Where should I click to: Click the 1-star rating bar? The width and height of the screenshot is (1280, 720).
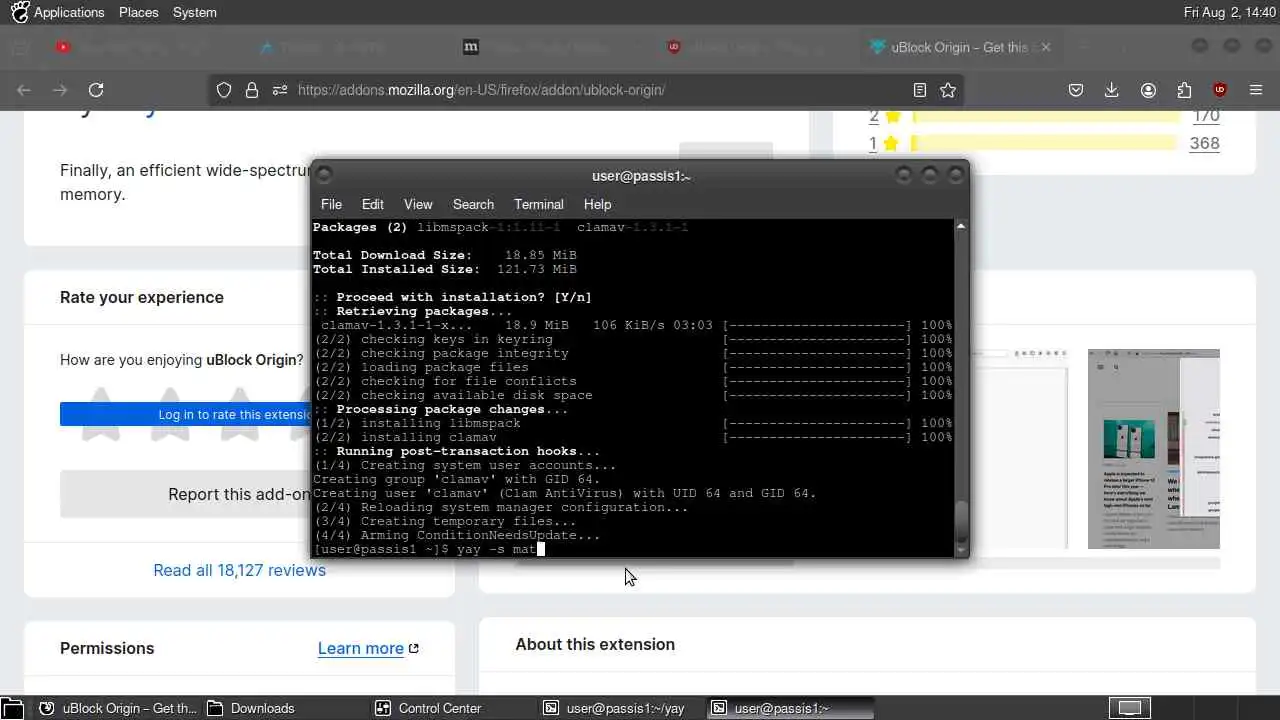(x=1046, y=143)
